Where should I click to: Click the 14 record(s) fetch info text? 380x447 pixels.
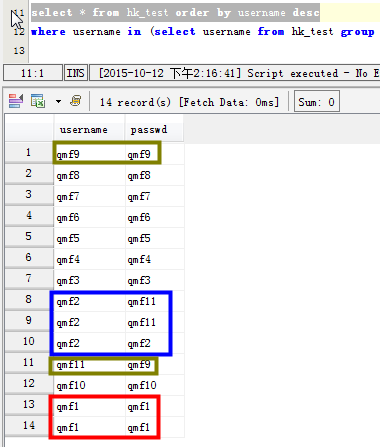click(x=189, y=102)
